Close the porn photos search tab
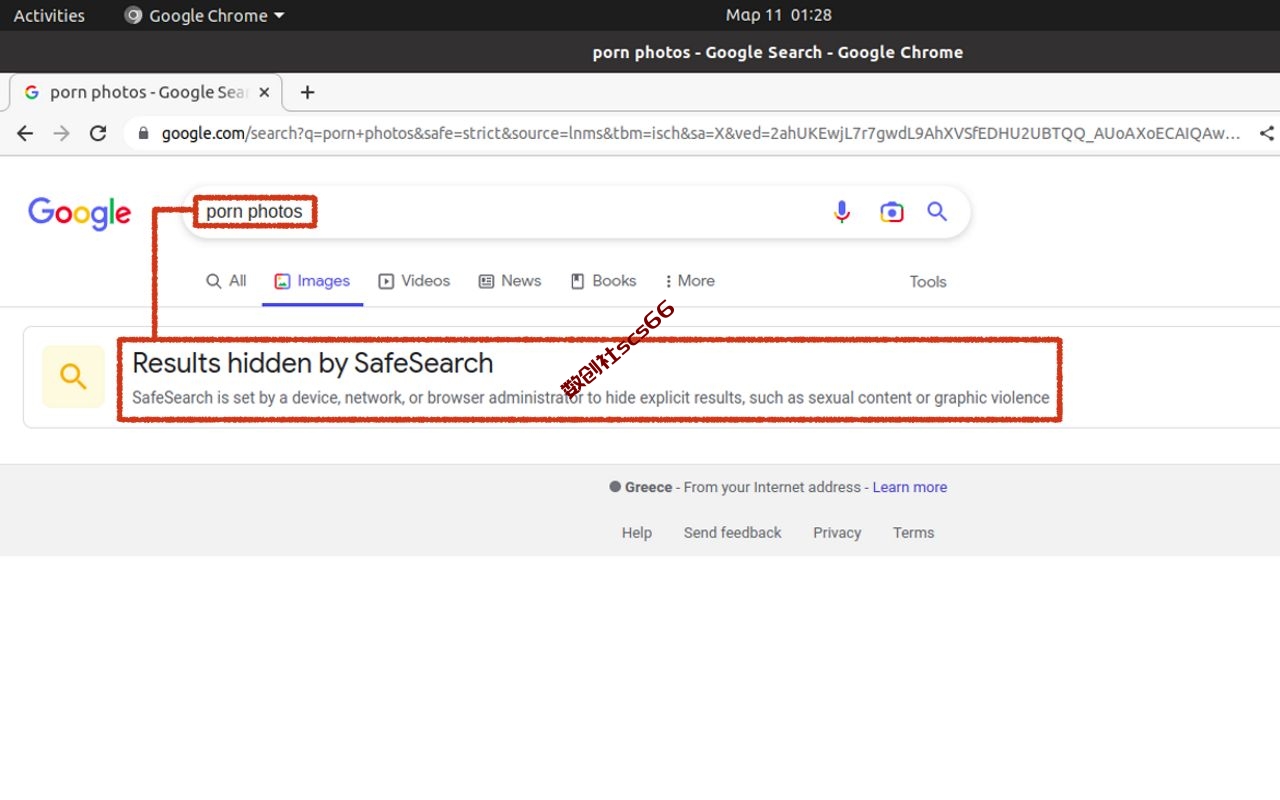 click(x=264, y=92)
